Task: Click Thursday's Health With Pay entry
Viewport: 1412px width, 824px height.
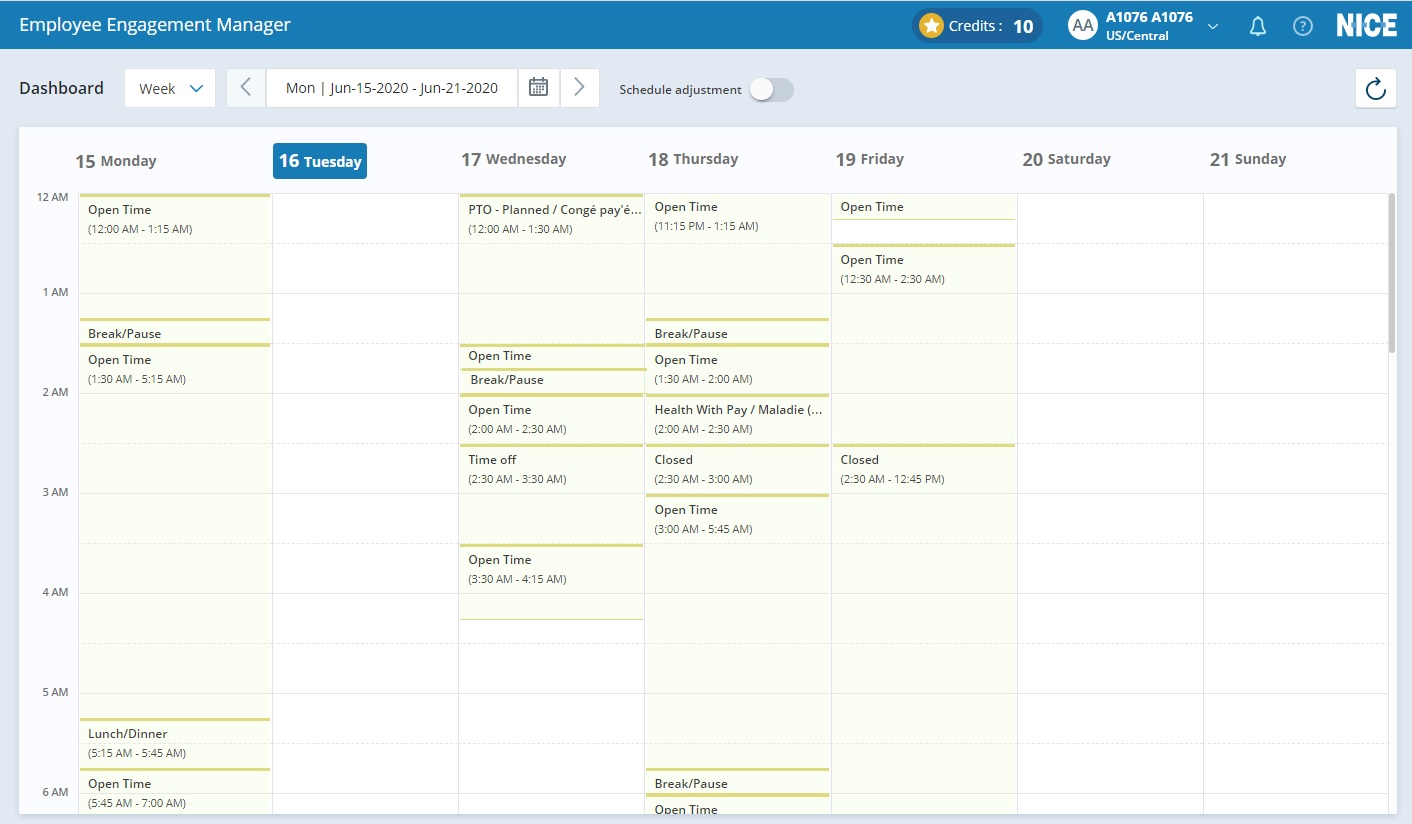Action: (x=737, y=419)
